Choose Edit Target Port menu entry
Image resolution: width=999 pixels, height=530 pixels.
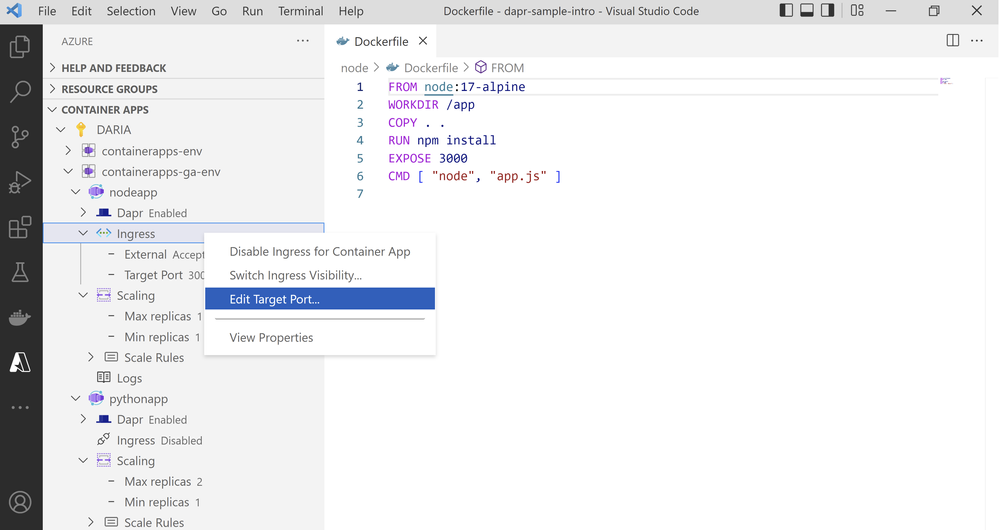(320, 299)
